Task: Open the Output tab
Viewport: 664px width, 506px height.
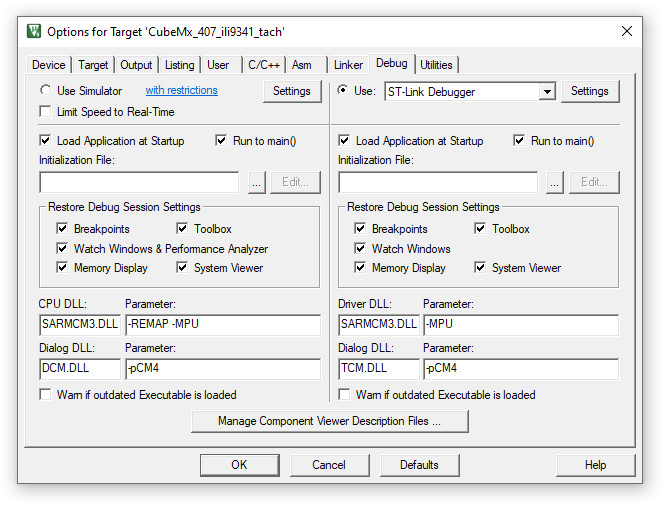Action: (136, 65)
